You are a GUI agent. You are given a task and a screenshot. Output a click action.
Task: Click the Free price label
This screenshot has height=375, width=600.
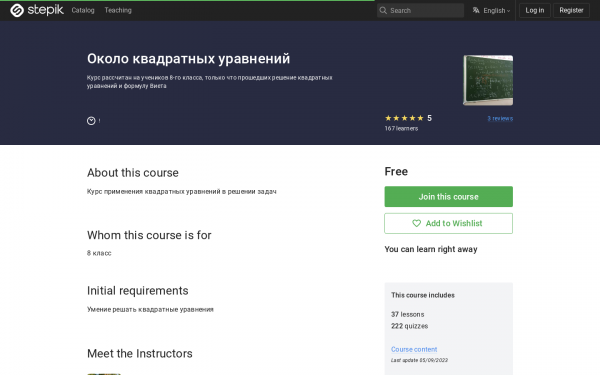tap(396, 171)
